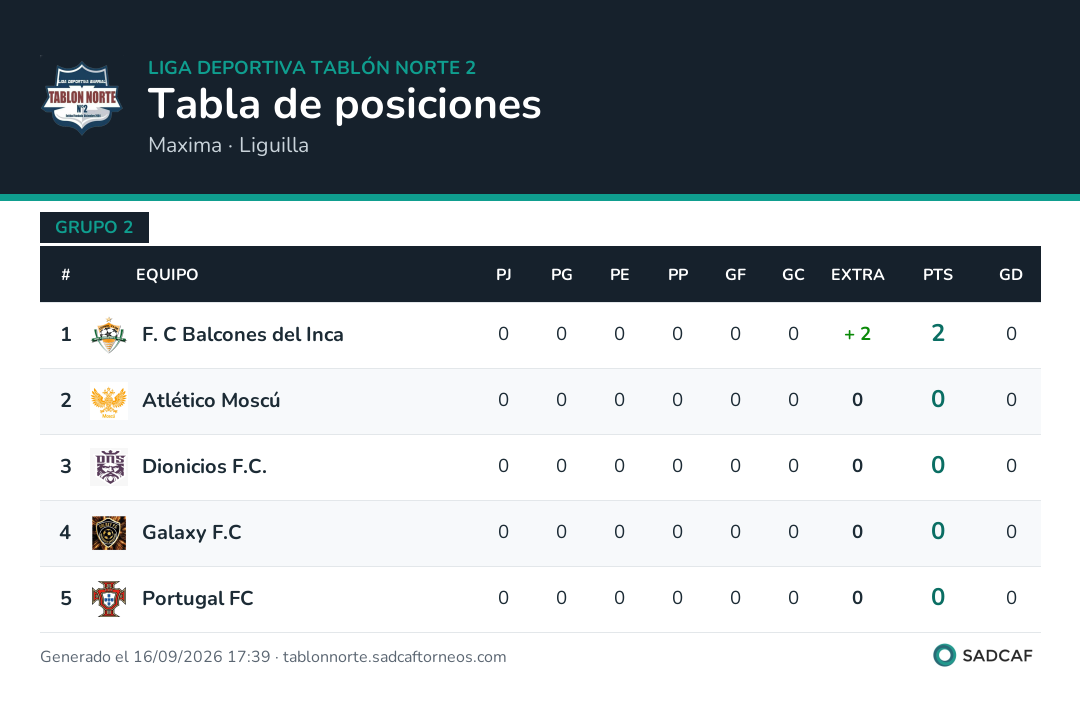This screenshot has width=1080, height=708.
Task: Click the Liga Deportiva Tablón Norte 2 title
Action: tap(312, 67)
